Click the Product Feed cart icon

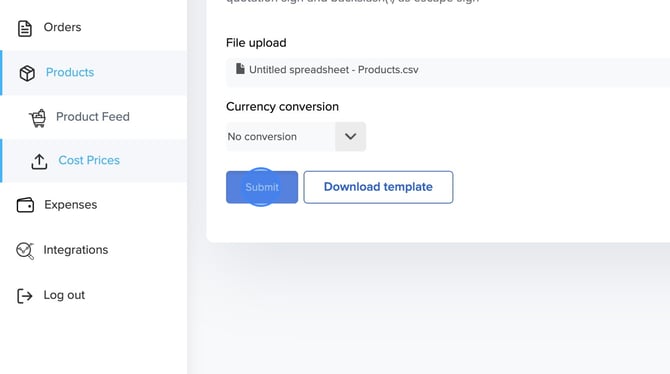[x=38, y=118]
